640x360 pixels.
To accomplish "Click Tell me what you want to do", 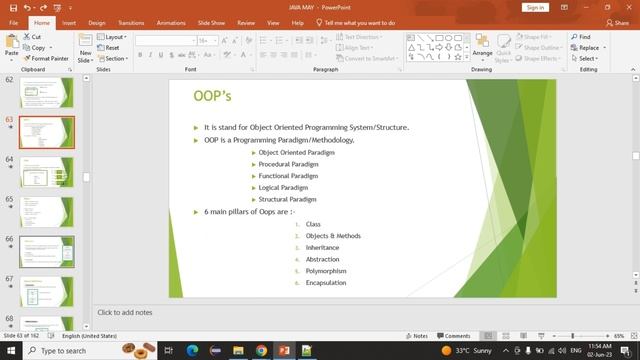I will pos(356,23).
